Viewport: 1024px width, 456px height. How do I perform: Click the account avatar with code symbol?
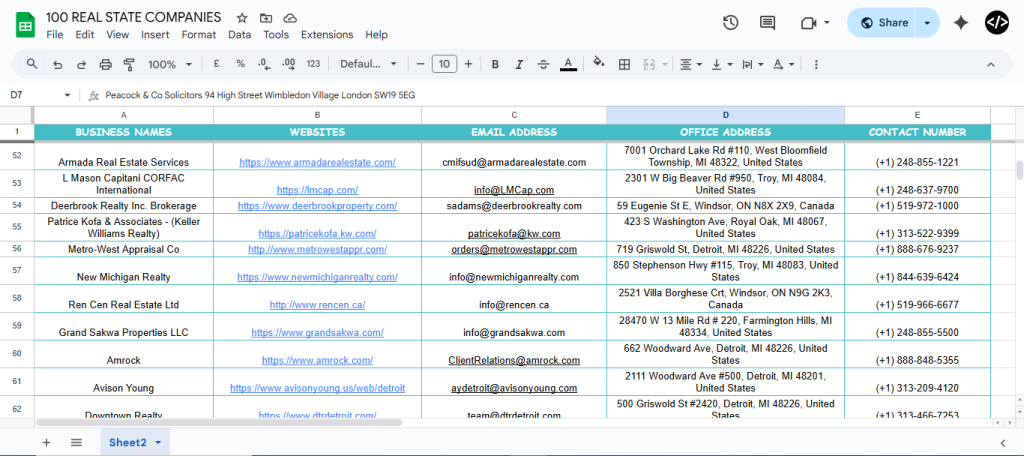[997, 23]
